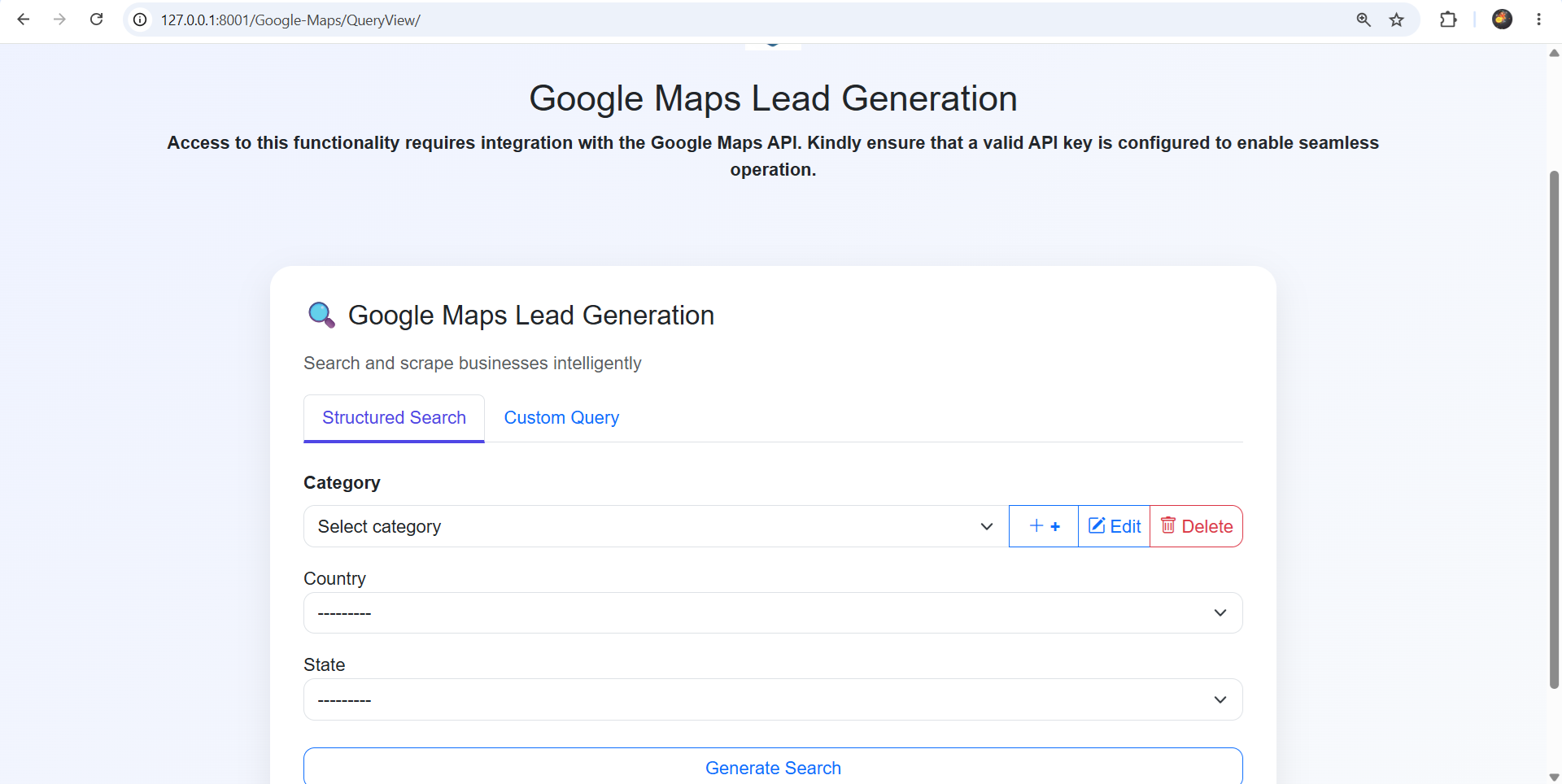Click 'Search and scrape businesses intelligently' text

pos(473,364)
